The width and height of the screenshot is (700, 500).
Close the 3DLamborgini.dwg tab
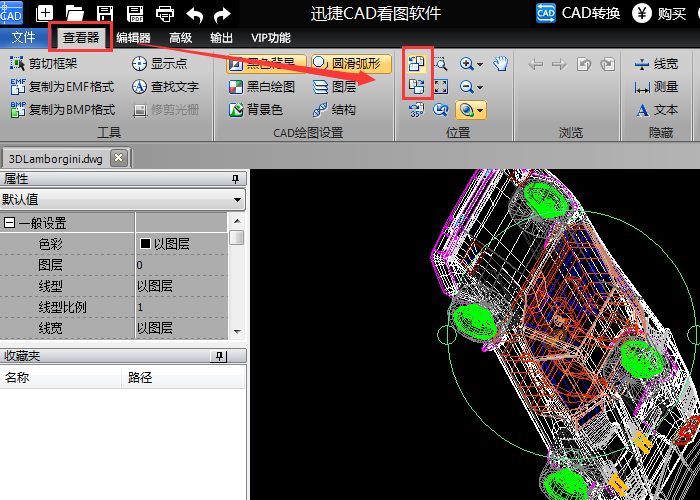click(x=119, y=158)
